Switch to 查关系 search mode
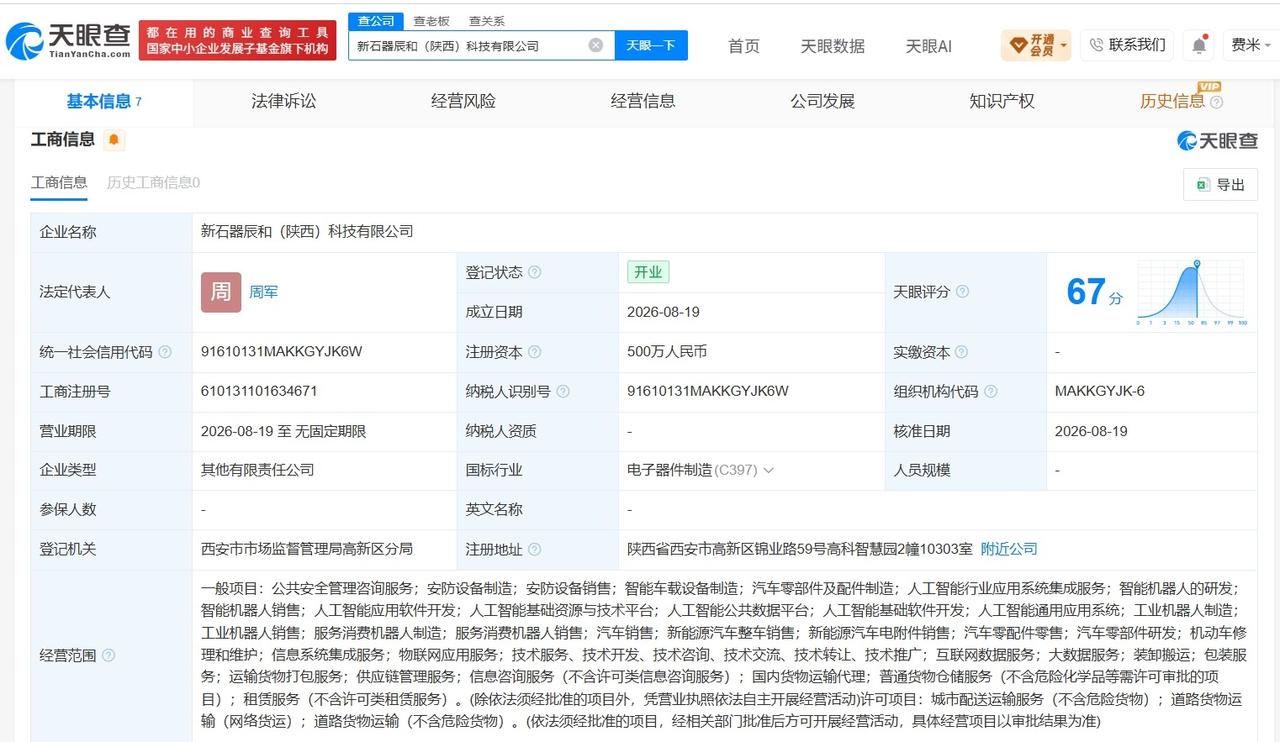Image resolution: width=1280 pixels, height=742 pixels. (487, 21)
